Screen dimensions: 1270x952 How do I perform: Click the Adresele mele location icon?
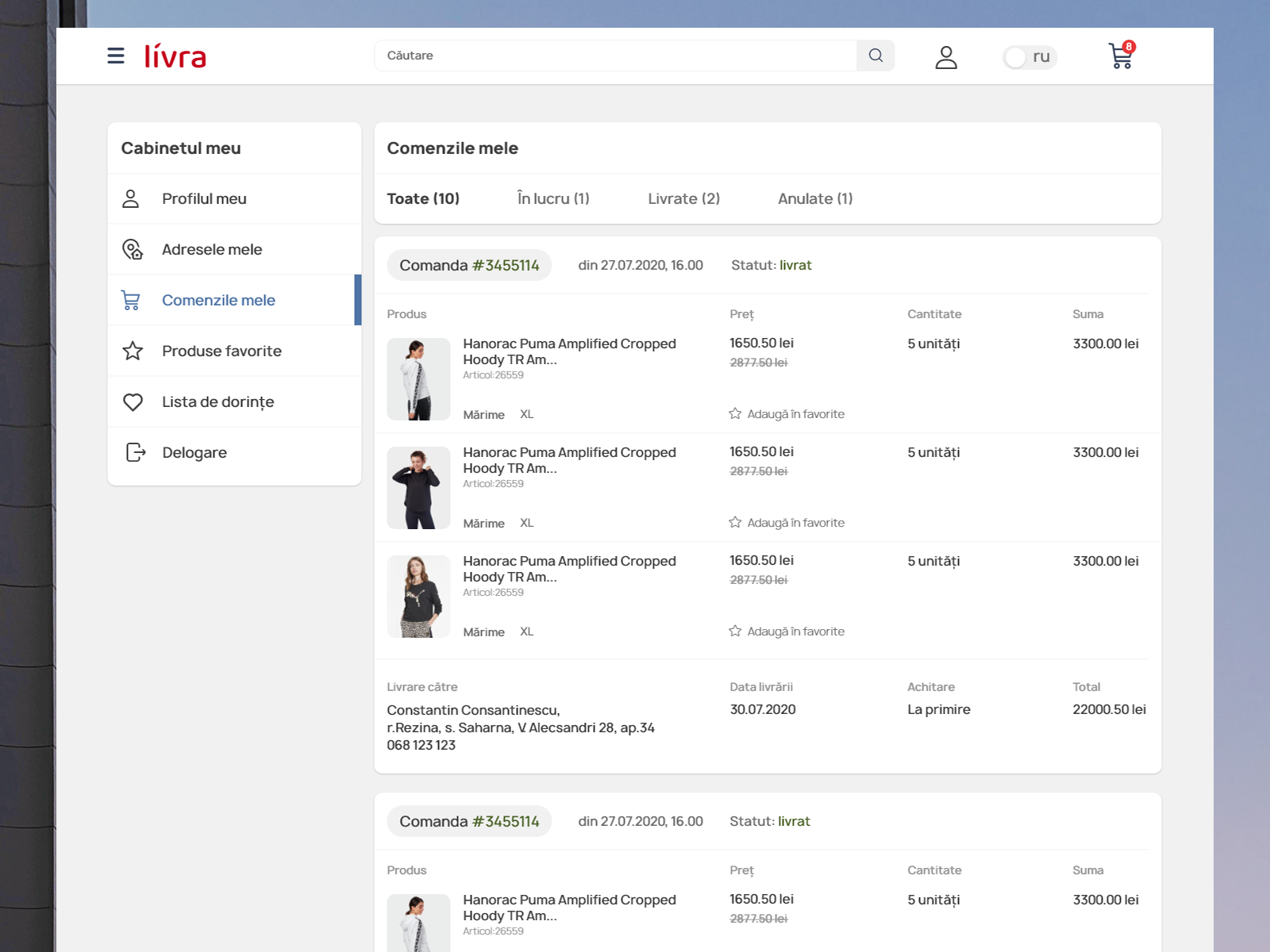click(133, 249)
